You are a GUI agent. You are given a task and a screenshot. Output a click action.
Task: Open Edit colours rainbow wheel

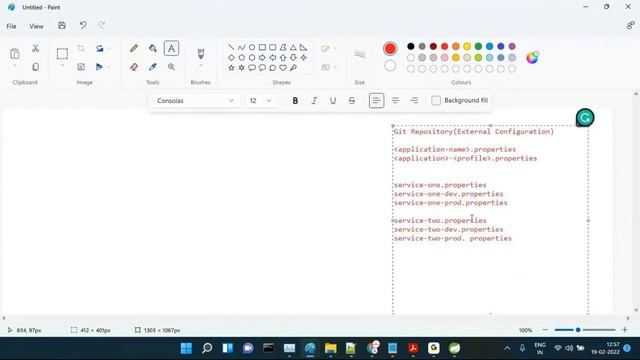pos(532,58)
